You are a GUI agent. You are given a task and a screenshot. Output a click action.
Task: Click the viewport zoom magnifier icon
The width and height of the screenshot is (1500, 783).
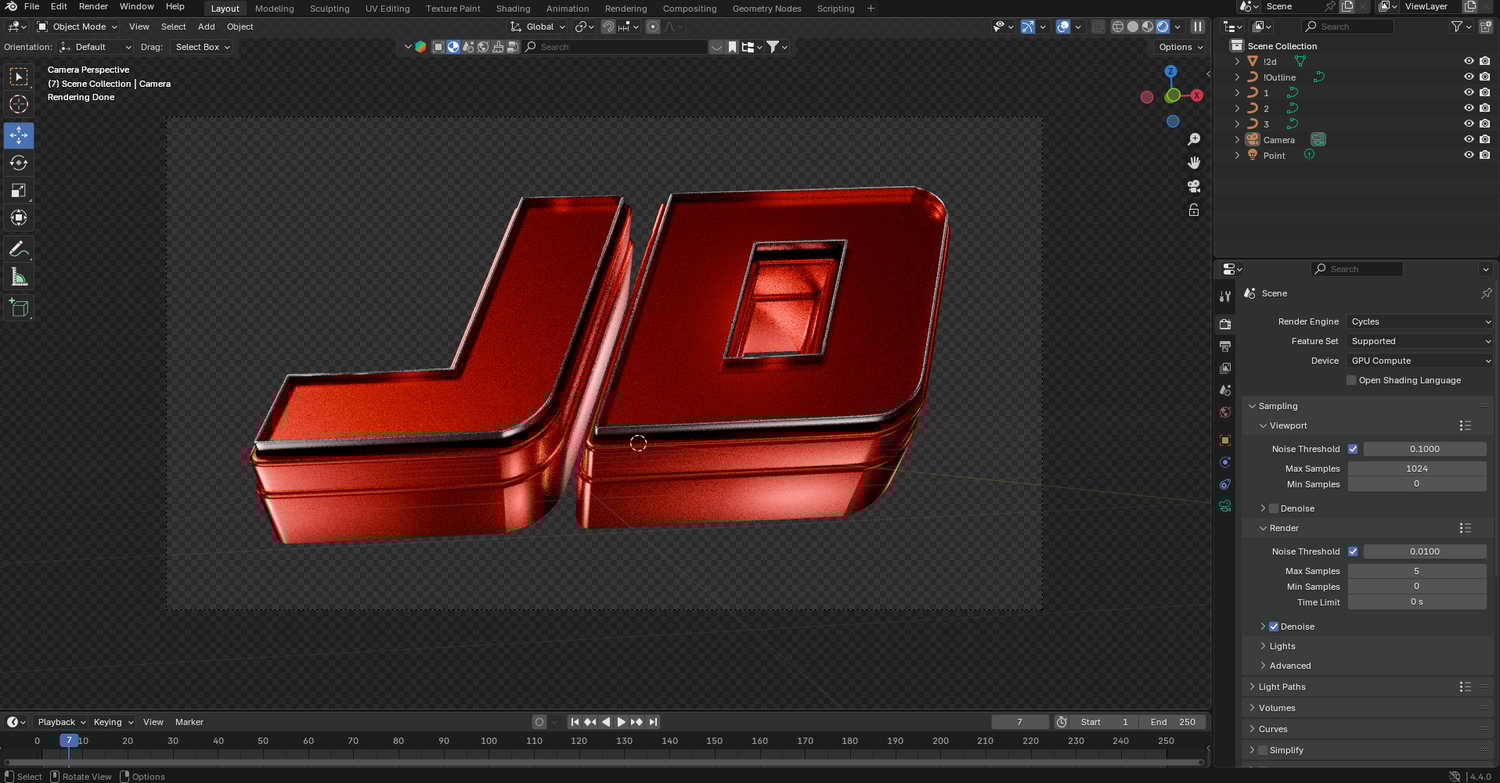coord(1193,139)
